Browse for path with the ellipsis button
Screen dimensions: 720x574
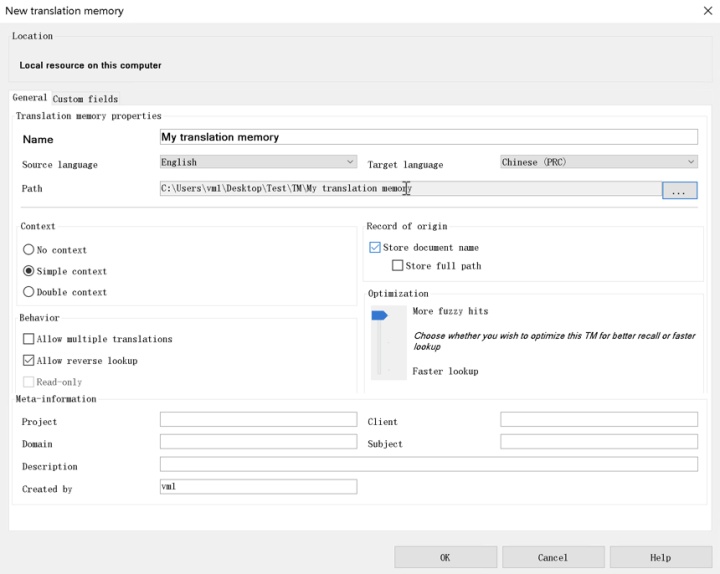pyautogui.click(x=679, y=190)
